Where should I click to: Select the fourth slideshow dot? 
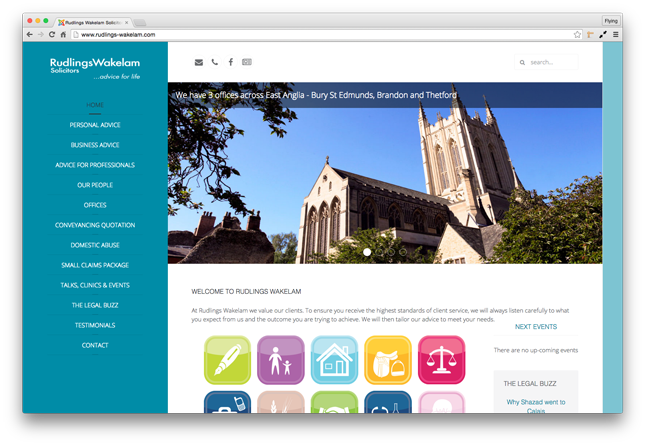[x=403, y=252]
